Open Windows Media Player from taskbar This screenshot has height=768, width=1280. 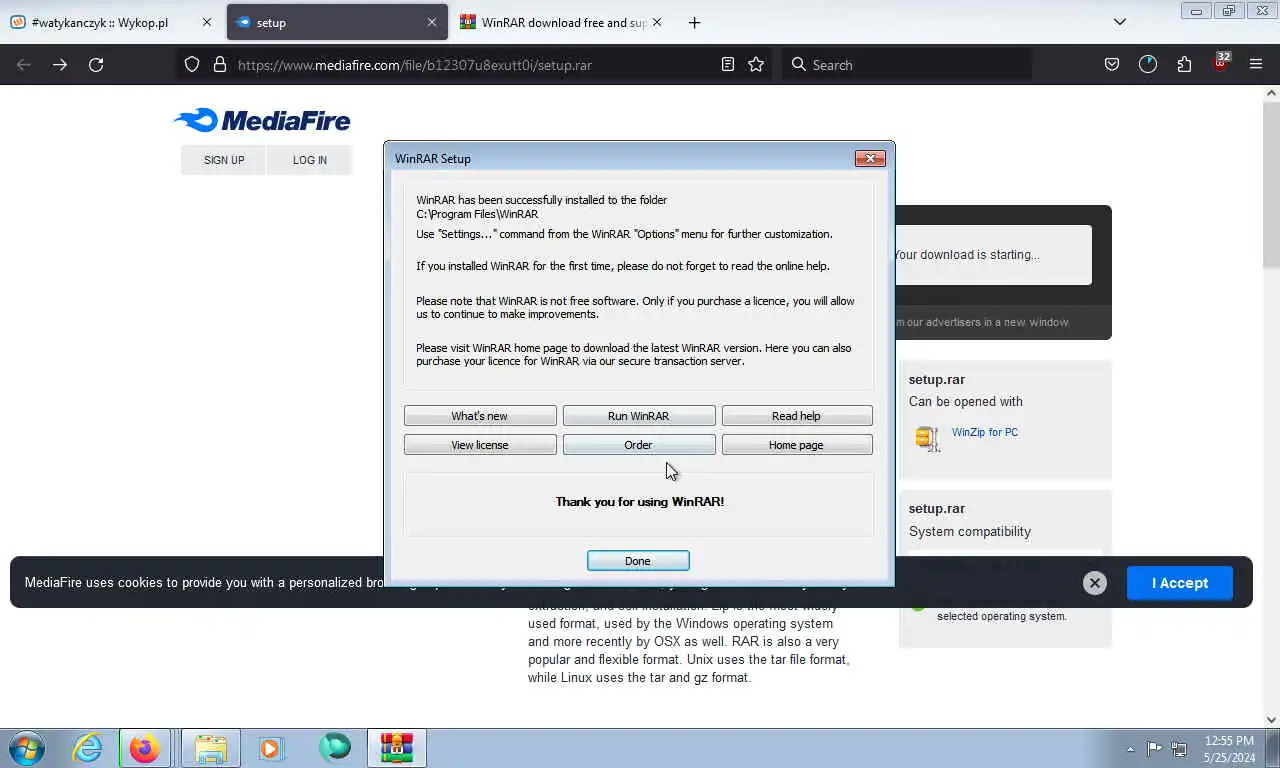(x=270, y=748)
